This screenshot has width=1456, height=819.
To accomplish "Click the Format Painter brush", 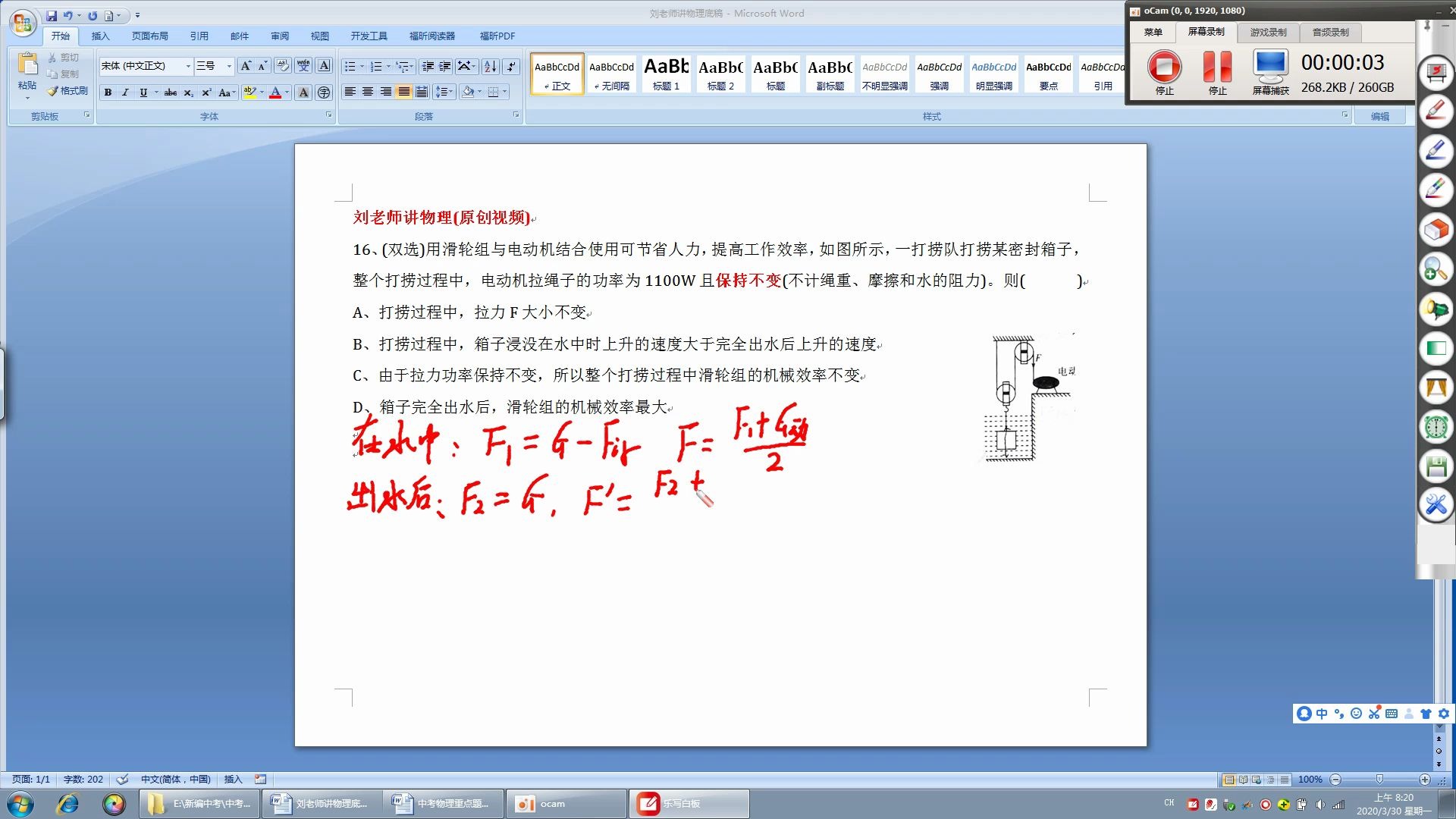I will click(x=67, y=91).
